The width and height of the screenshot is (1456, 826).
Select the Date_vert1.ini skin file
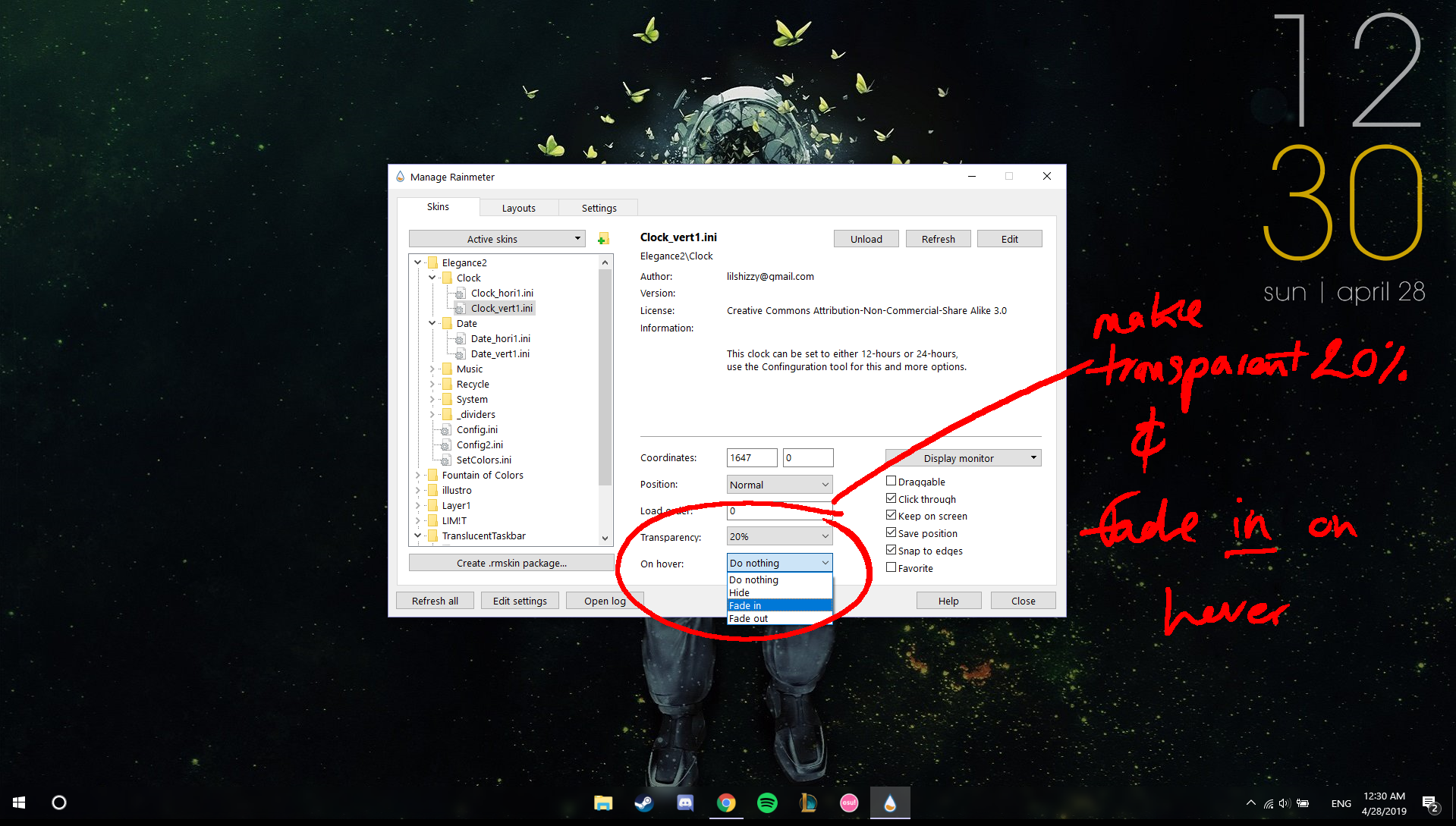tap(500, 353)
